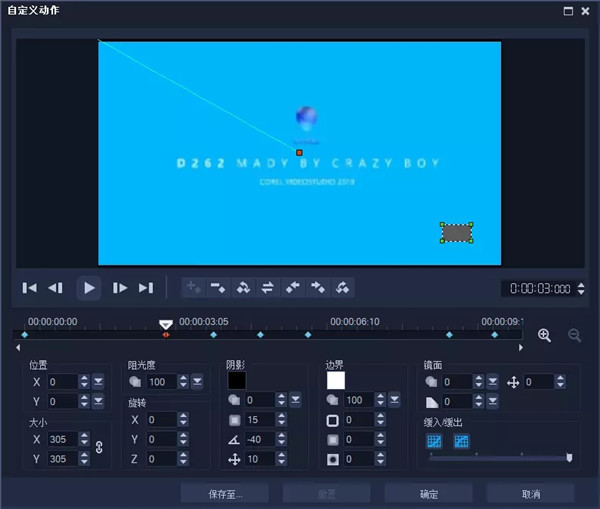Open the white border color swatch
Image resolution: width=600 pixels, height=509 pixels.
pos(335,380)
